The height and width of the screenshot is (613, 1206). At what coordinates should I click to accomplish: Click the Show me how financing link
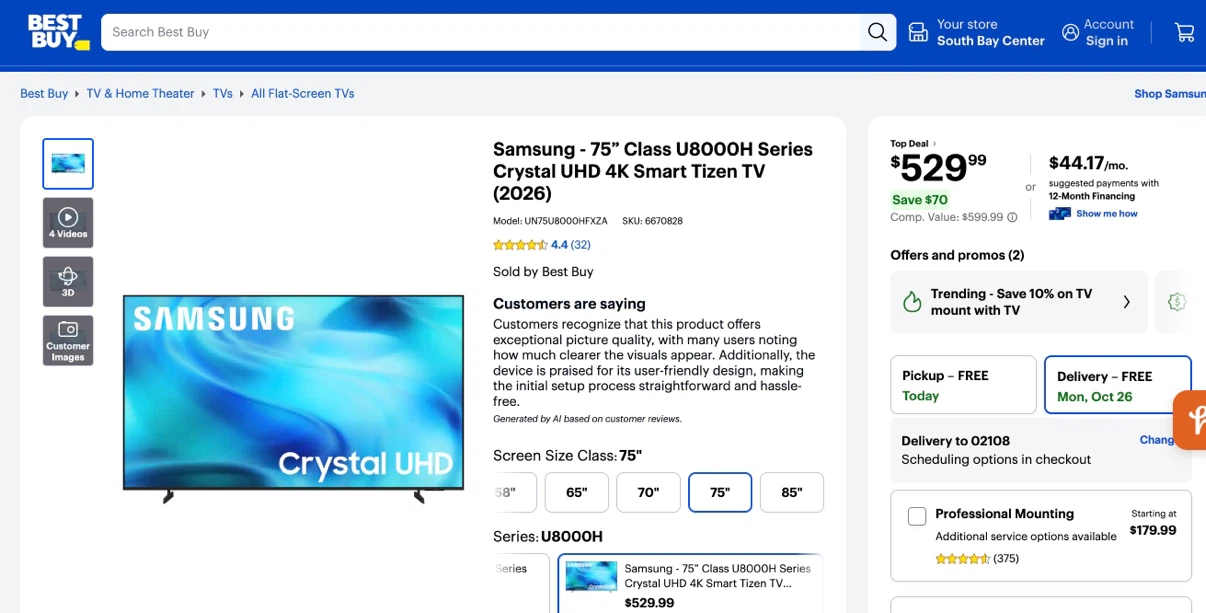tap(1107, 213)
